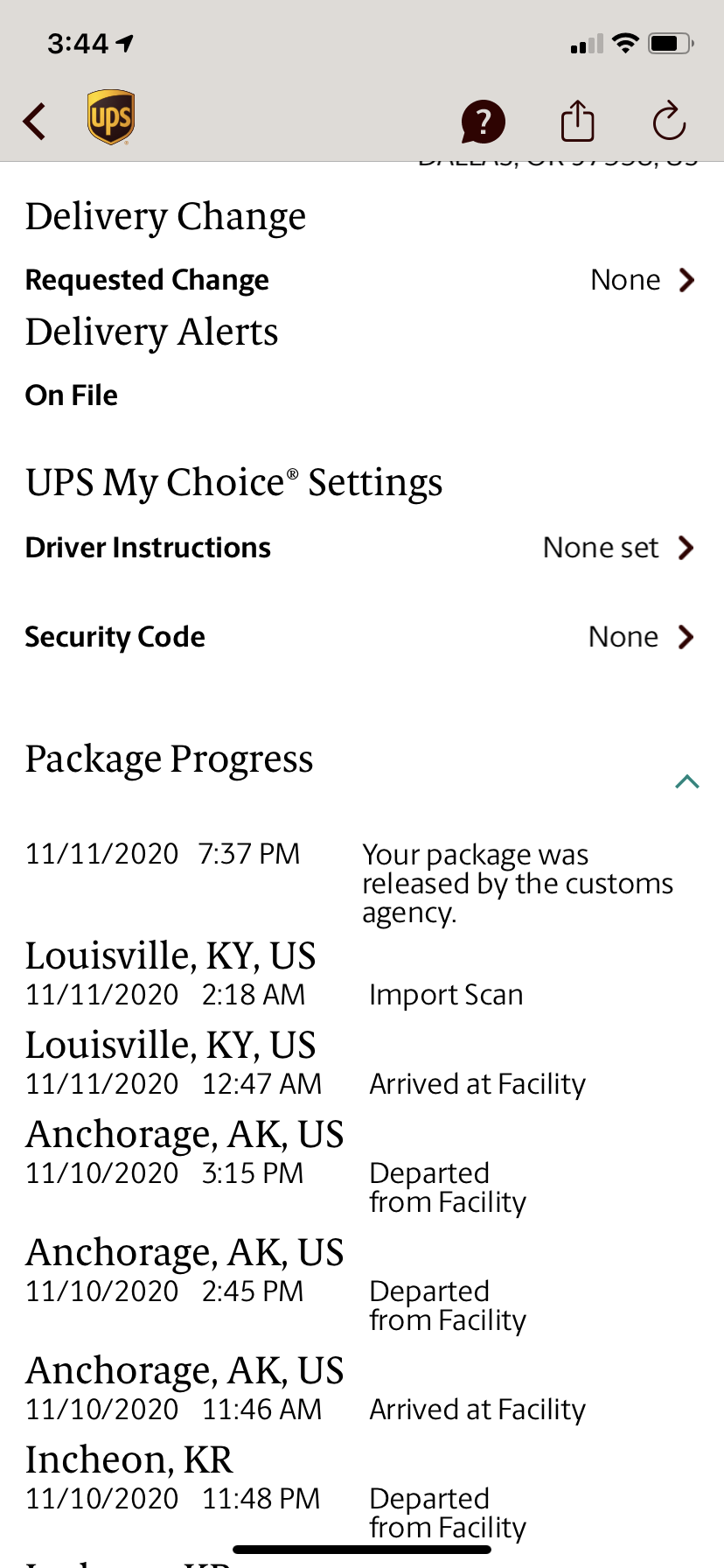Tap the Wi-Fi status icon

tap(625, 43)
